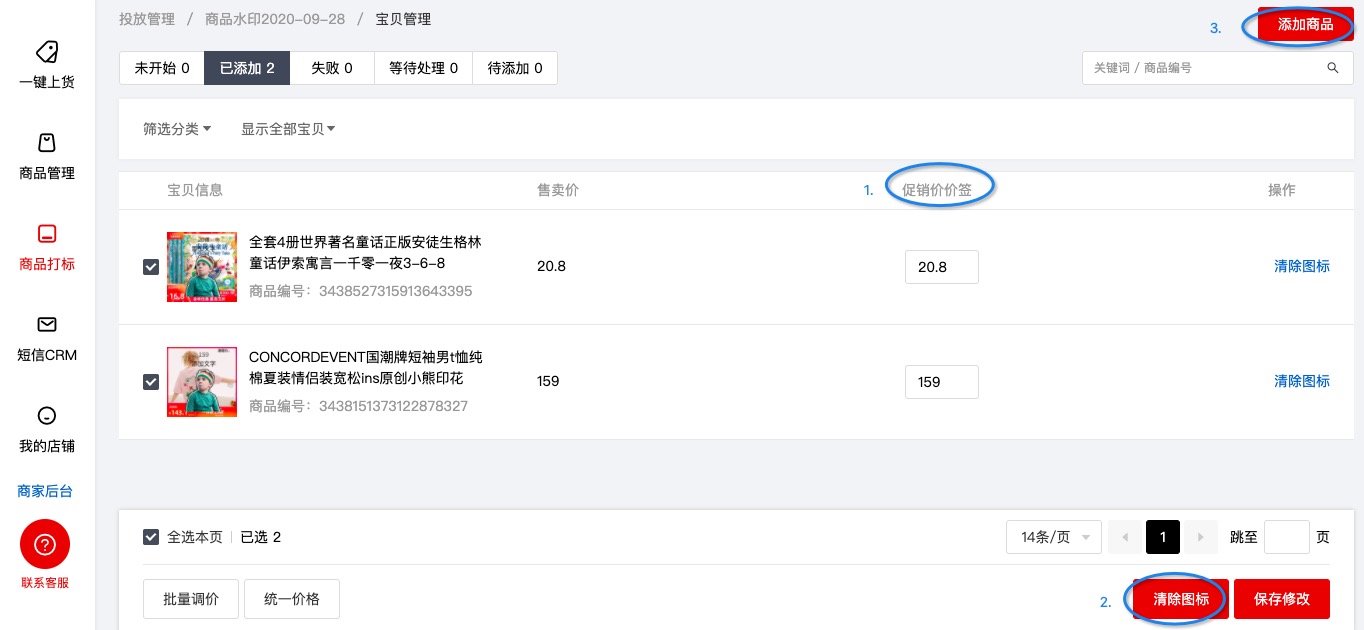Open 商品管理 shopping bag icon
The width and height of the screenshot is (1364, 630).
pos(46,143)
